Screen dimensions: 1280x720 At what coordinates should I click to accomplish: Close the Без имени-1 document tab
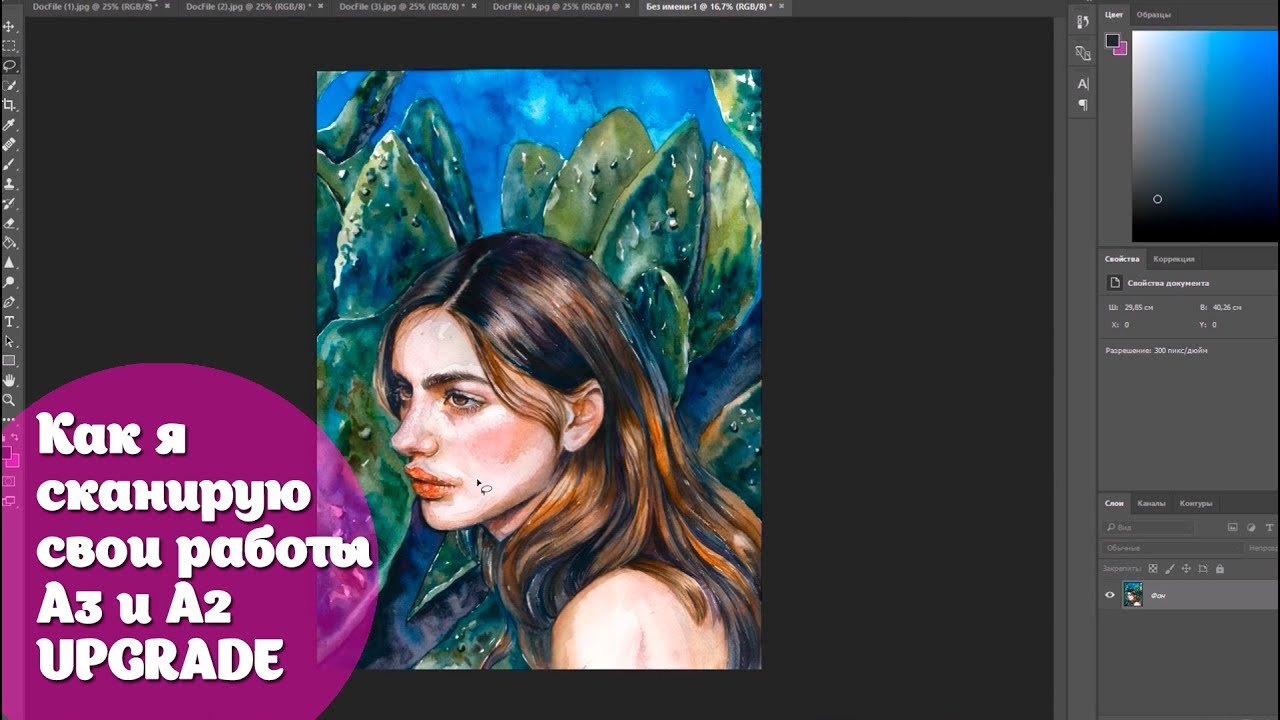click(781, 6)
